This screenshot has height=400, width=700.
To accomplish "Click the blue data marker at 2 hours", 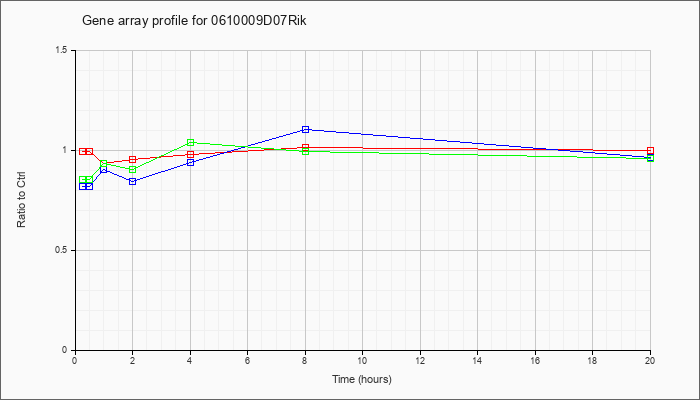I will click(133, 181).
